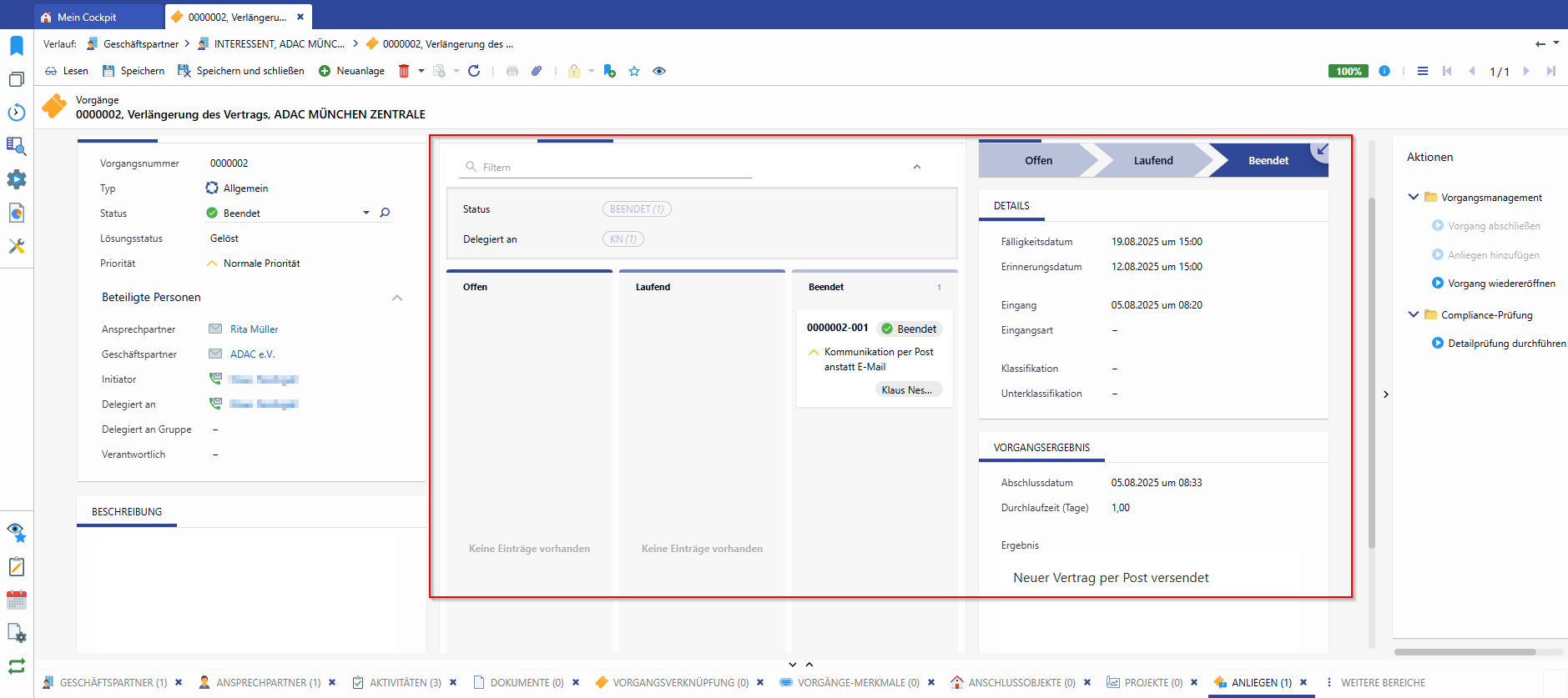The height and width of the screenshot is (698, 1568).
Task: Toggle the eye watch icon in toolbar
Action: tap(659, 71)
